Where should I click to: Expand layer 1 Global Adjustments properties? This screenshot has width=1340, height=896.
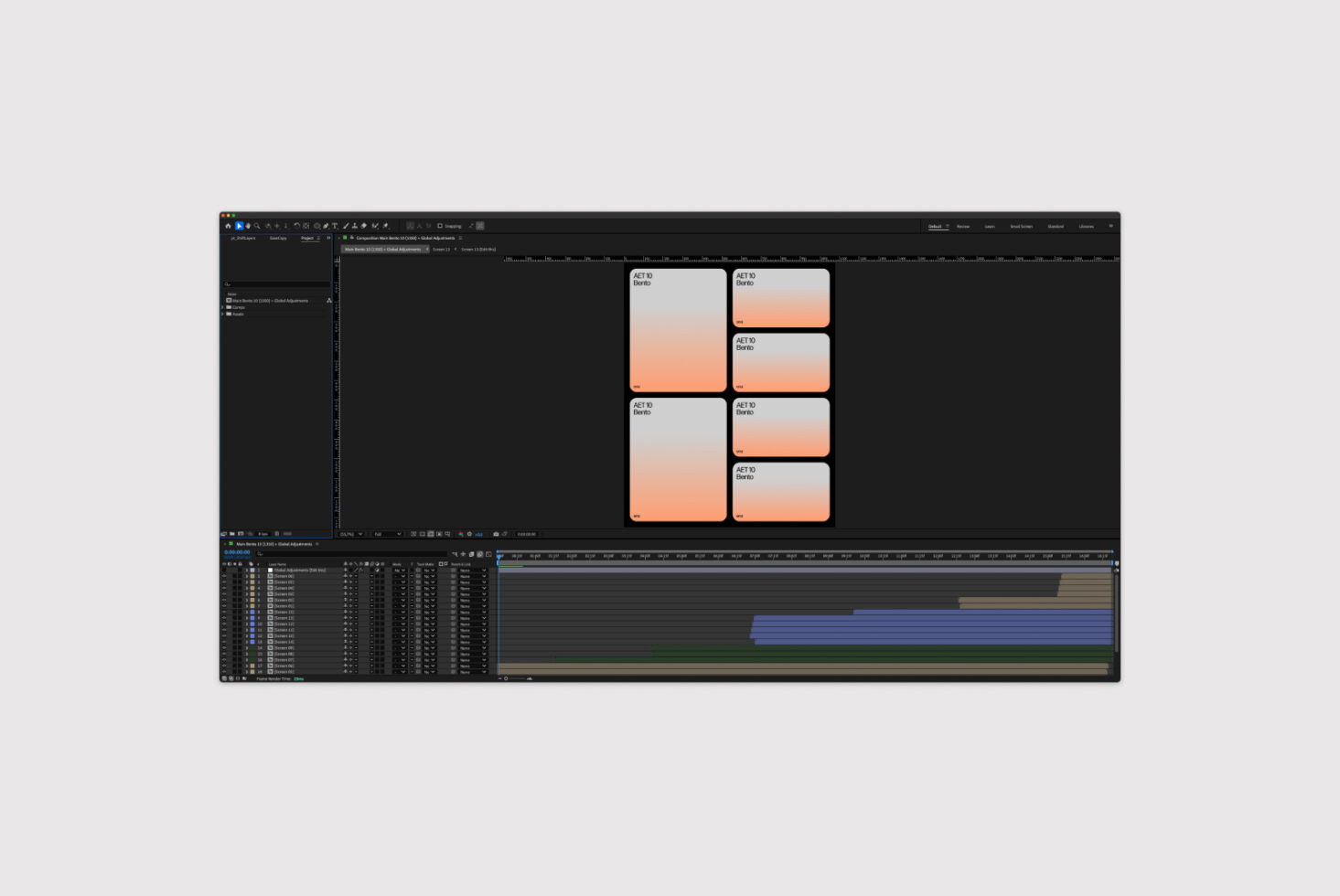coord(247,570)
